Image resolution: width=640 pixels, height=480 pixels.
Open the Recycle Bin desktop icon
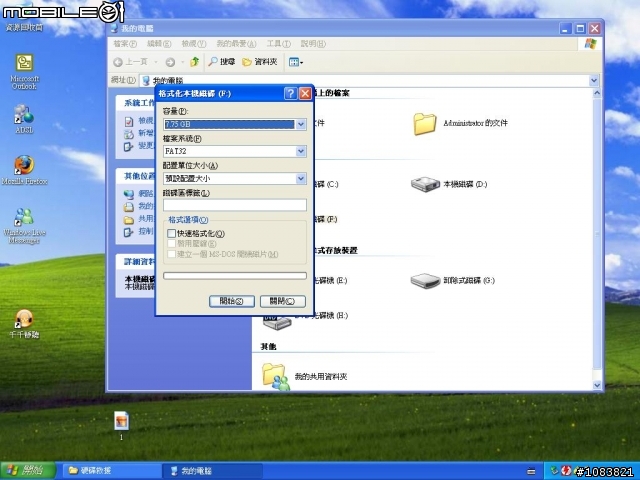click(24, 20)
